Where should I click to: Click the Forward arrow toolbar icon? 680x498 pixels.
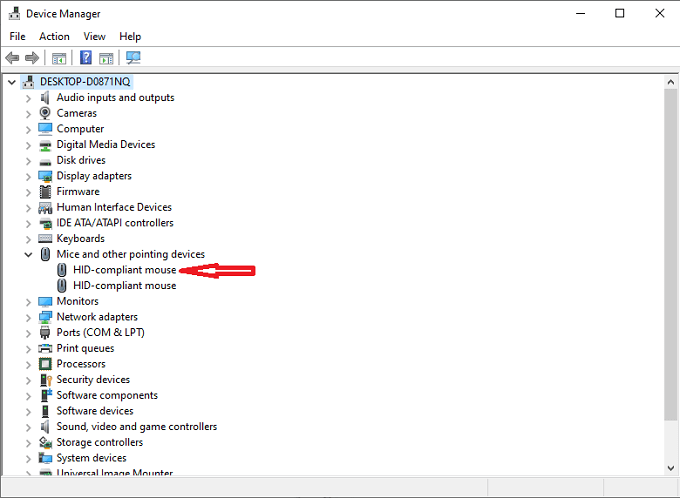(32, 58)
